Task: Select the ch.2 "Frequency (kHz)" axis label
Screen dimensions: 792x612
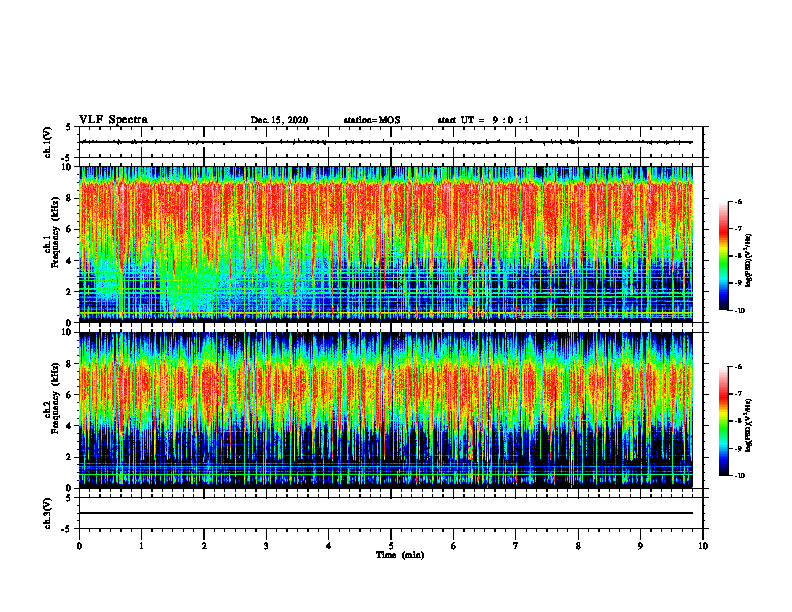Action: (x=56, y=398)
